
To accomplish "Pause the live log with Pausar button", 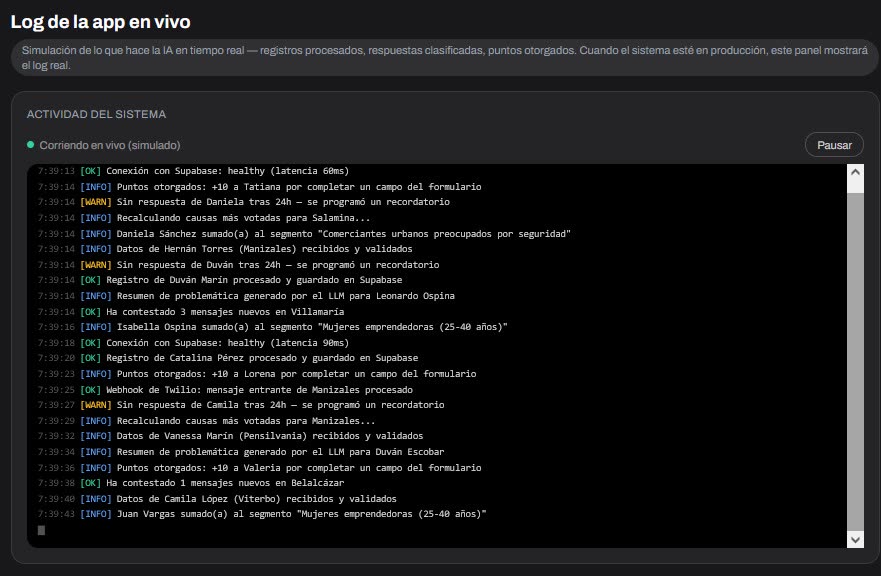I will (x=834, y=145).
